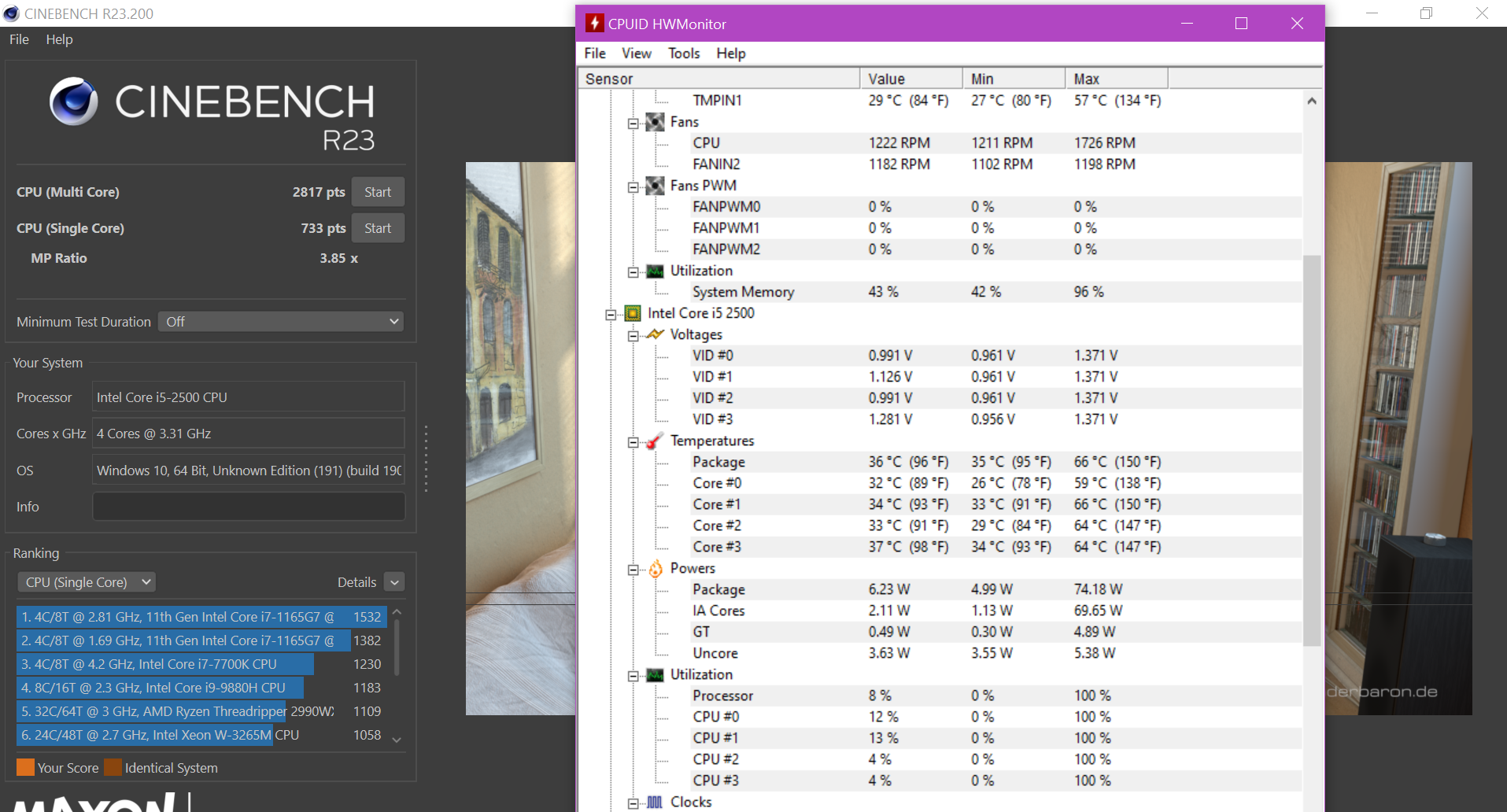Collapse the Temperatures tree node
Image resolution: width=1507 pixels, height=812 pixels.
click(633, 442)
